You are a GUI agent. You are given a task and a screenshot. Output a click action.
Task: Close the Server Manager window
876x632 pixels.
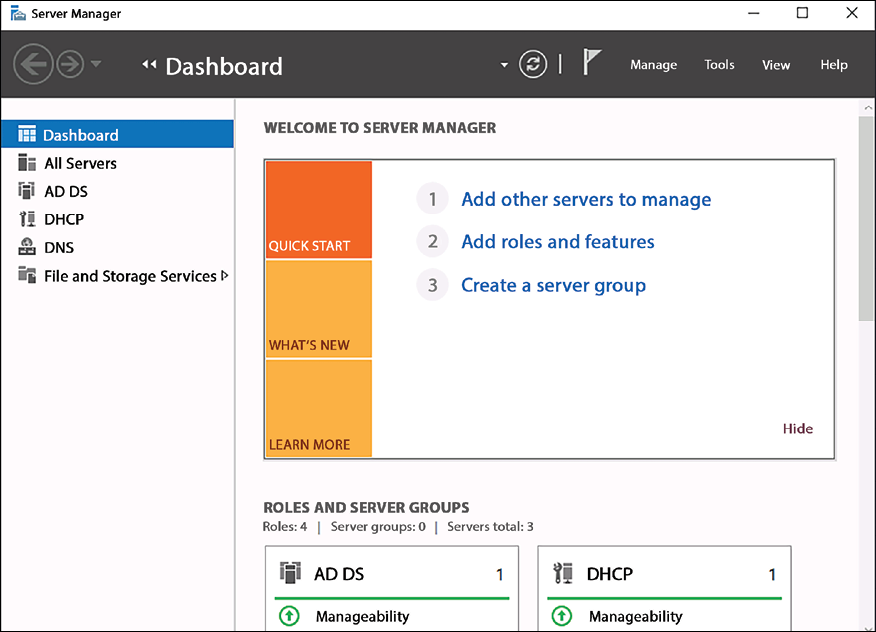(x=852, y=13)
